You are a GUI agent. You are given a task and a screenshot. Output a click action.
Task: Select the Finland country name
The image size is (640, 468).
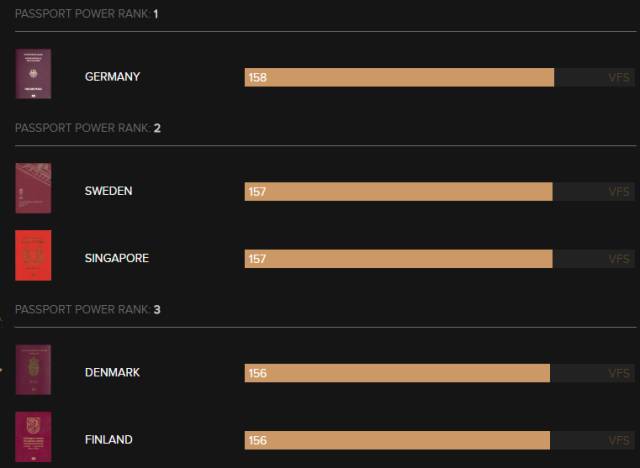click(109, 440)
